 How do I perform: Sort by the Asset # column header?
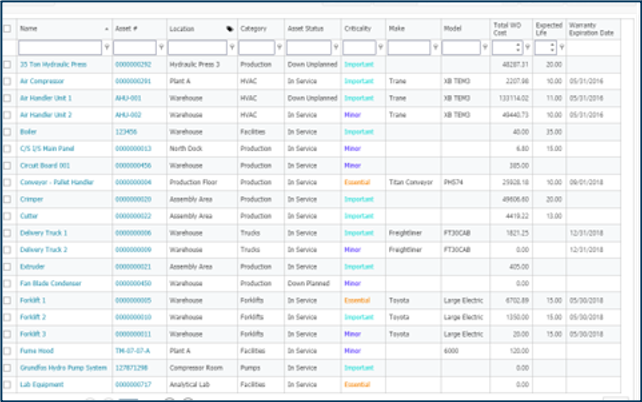point(126,28)
